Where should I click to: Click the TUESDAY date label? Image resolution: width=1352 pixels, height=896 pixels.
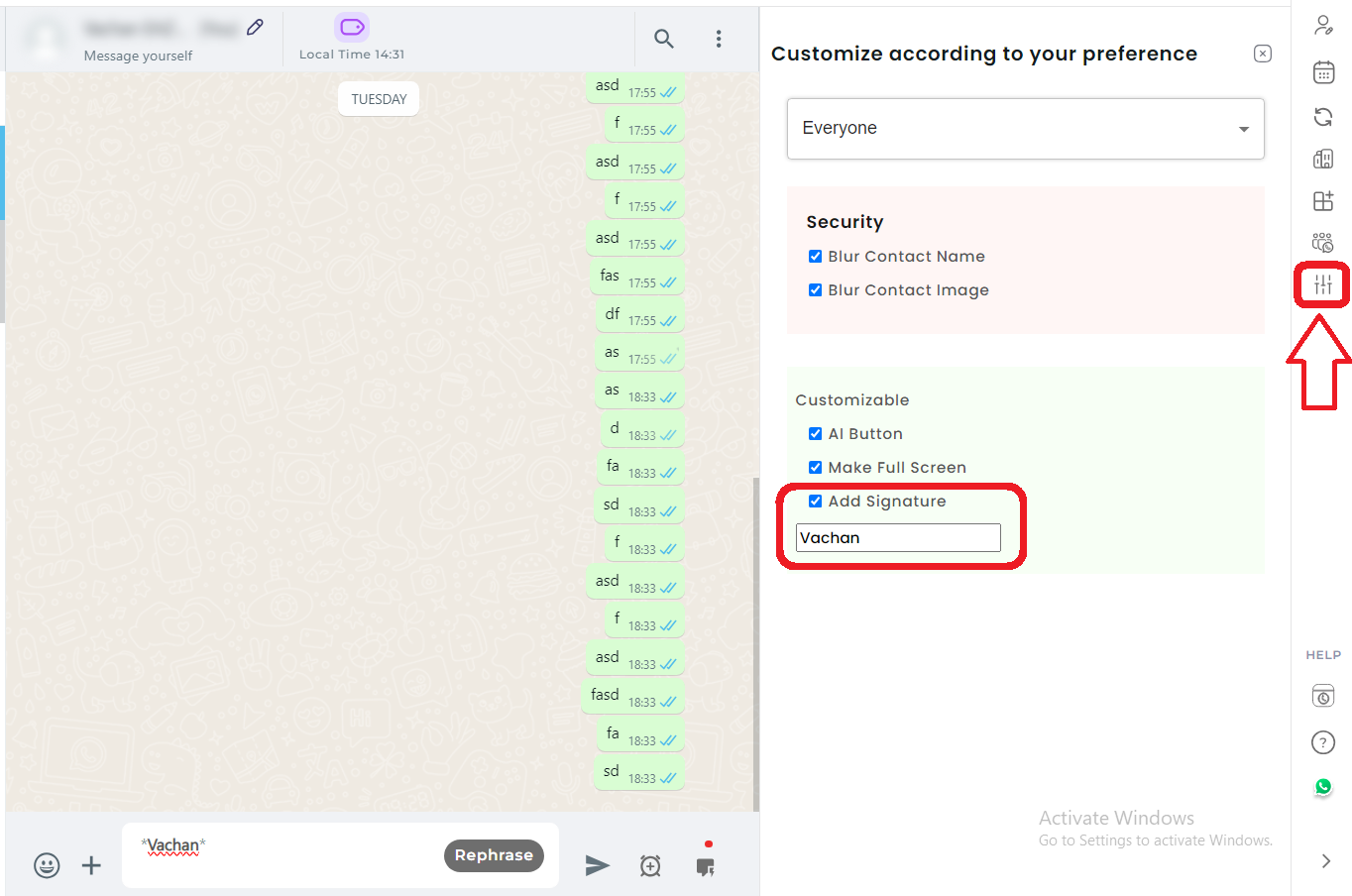click(379, 99)
